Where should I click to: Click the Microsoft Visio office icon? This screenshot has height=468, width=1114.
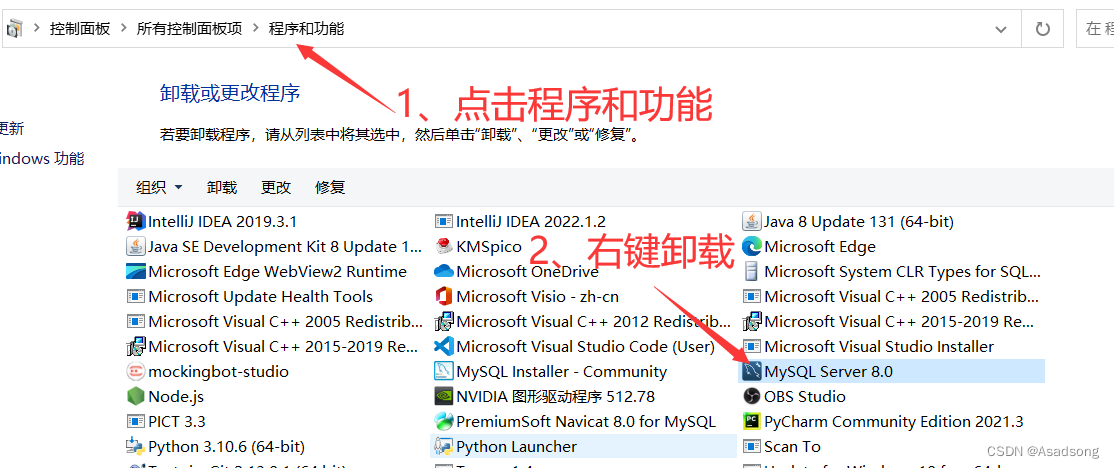click(x=444, y=296)
